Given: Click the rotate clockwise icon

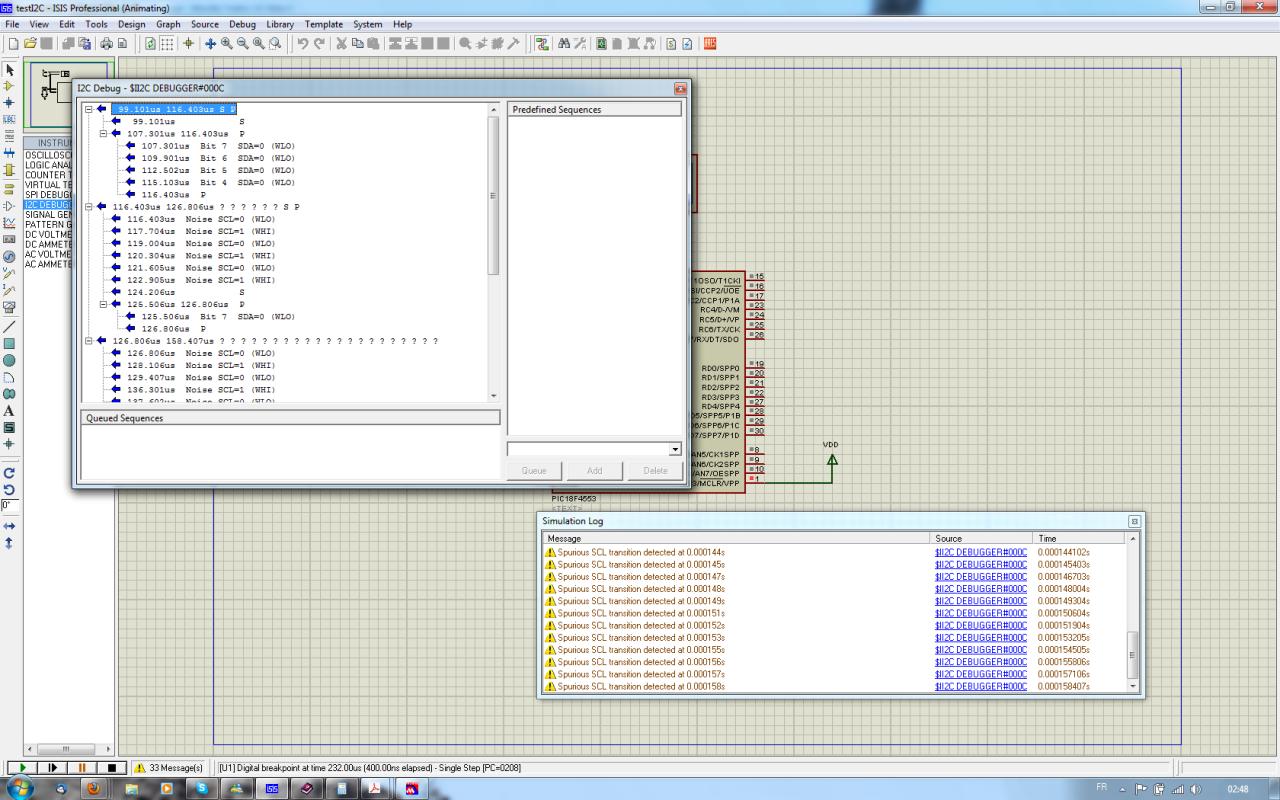Looking at the screenshot, I should point(9,472).
